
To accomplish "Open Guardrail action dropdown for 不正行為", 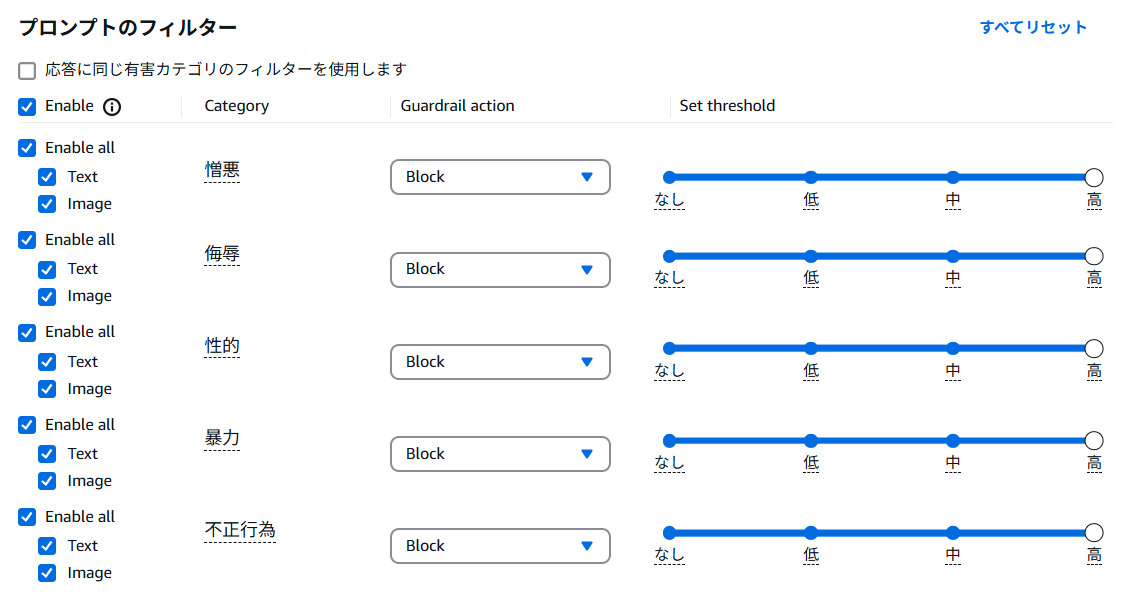I will [500, 546].
